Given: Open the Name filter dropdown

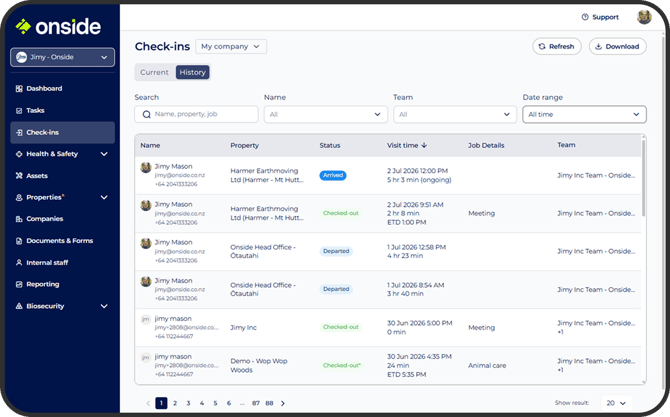Looking at the screenshot, I should tap(326, 115).
